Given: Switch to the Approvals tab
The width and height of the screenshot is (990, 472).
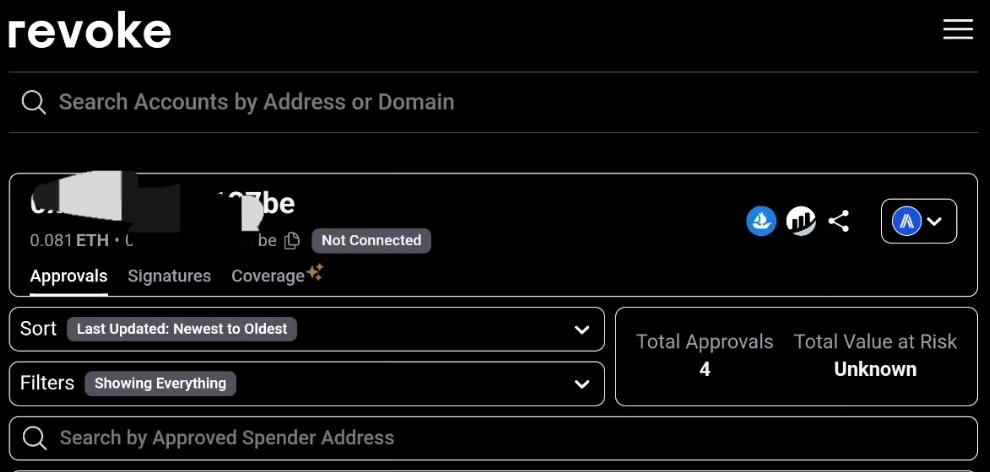Looking at the screenshot, I should click(x=69, y=276).
